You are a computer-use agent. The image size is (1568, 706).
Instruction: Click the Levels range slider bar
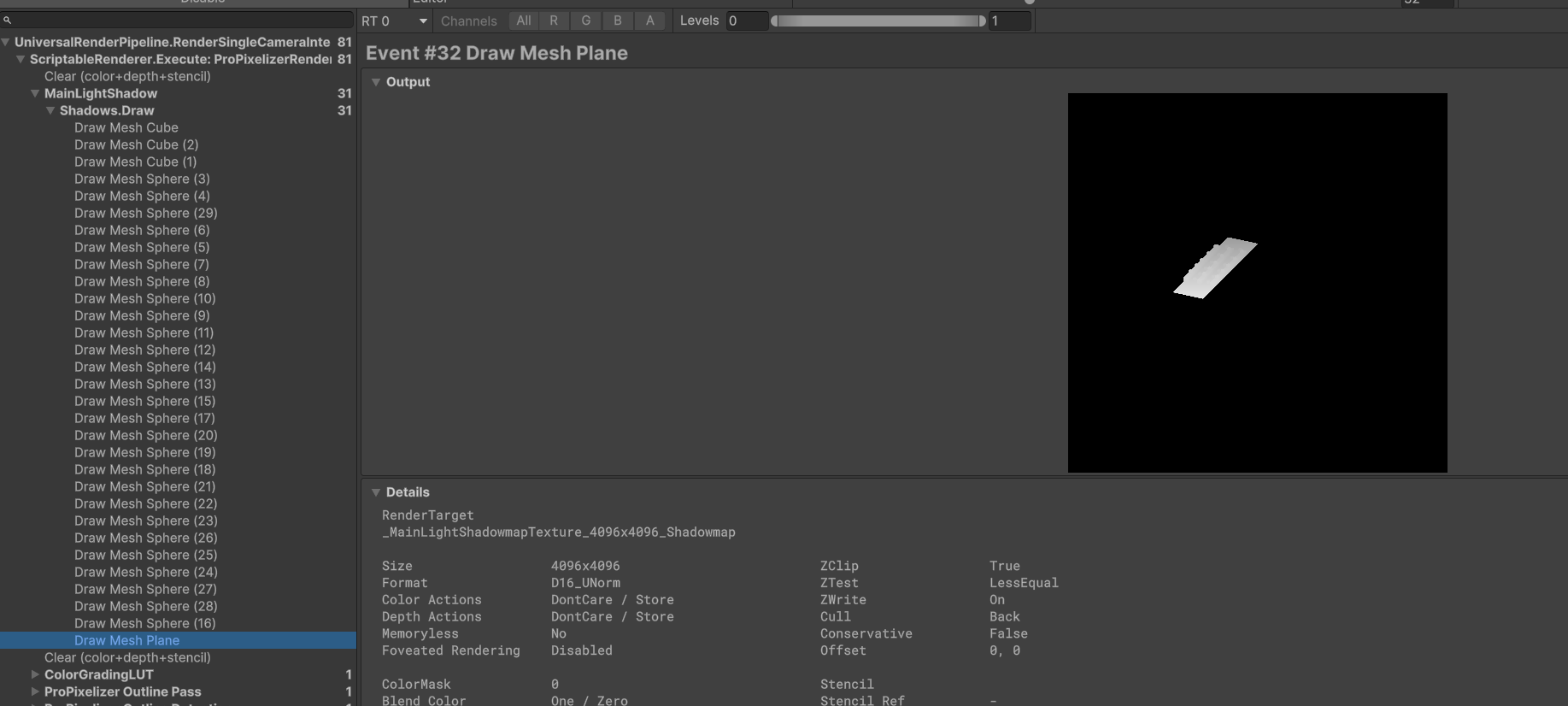pyautogui.click(x=878, y=21)
